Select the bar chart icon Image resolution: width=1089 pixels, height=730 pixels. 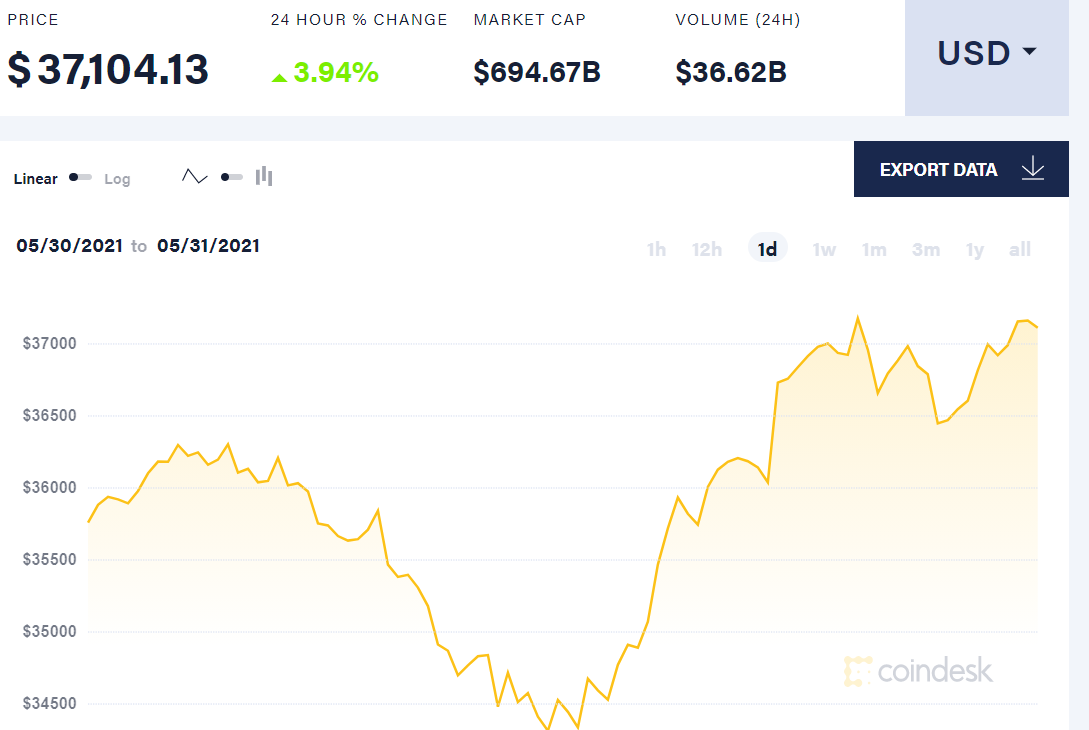[263, 175]
